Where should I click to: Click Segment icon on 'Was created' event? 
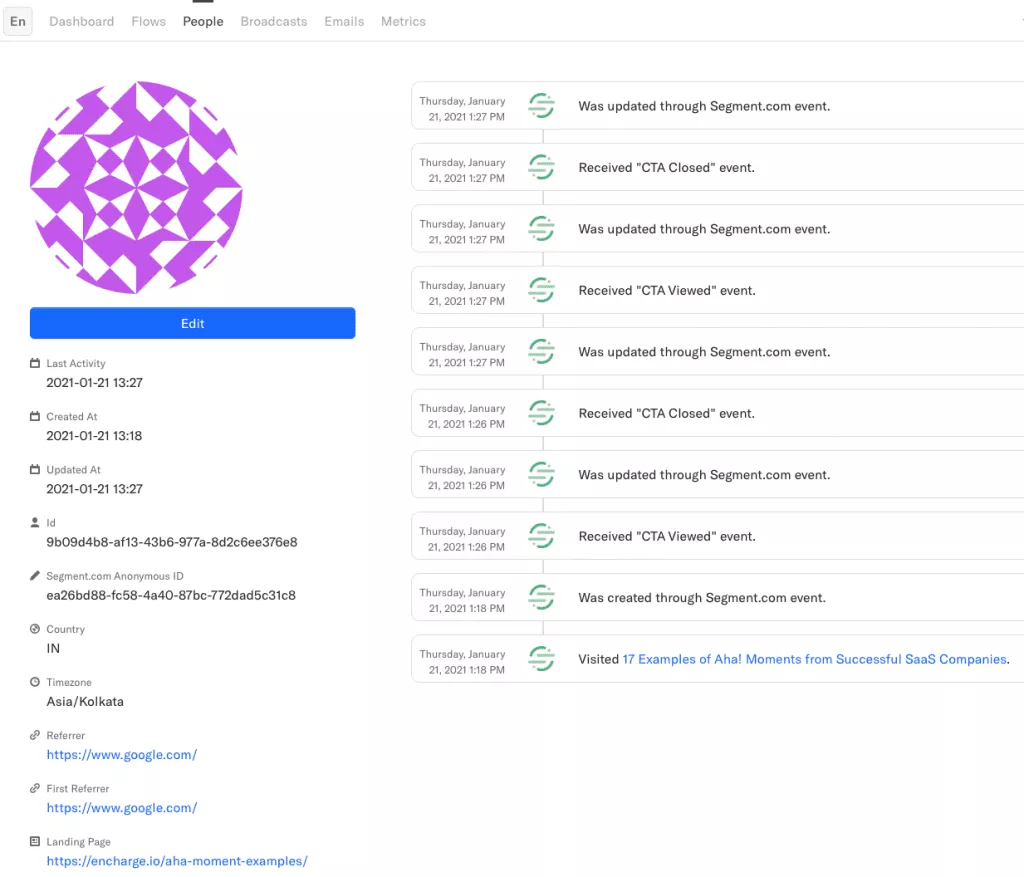(541, 597)
